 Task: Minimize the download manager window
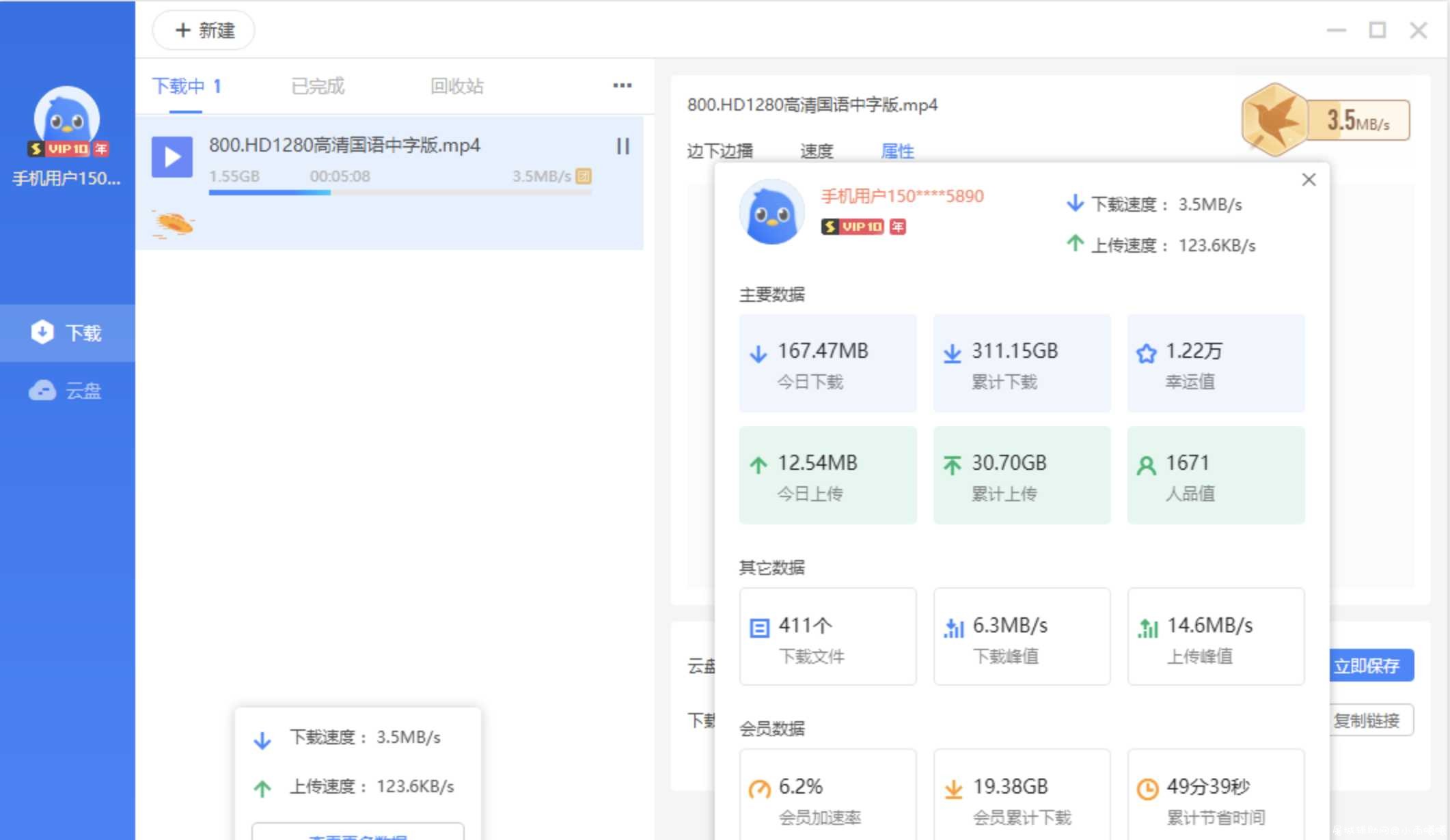[1337, 30]
